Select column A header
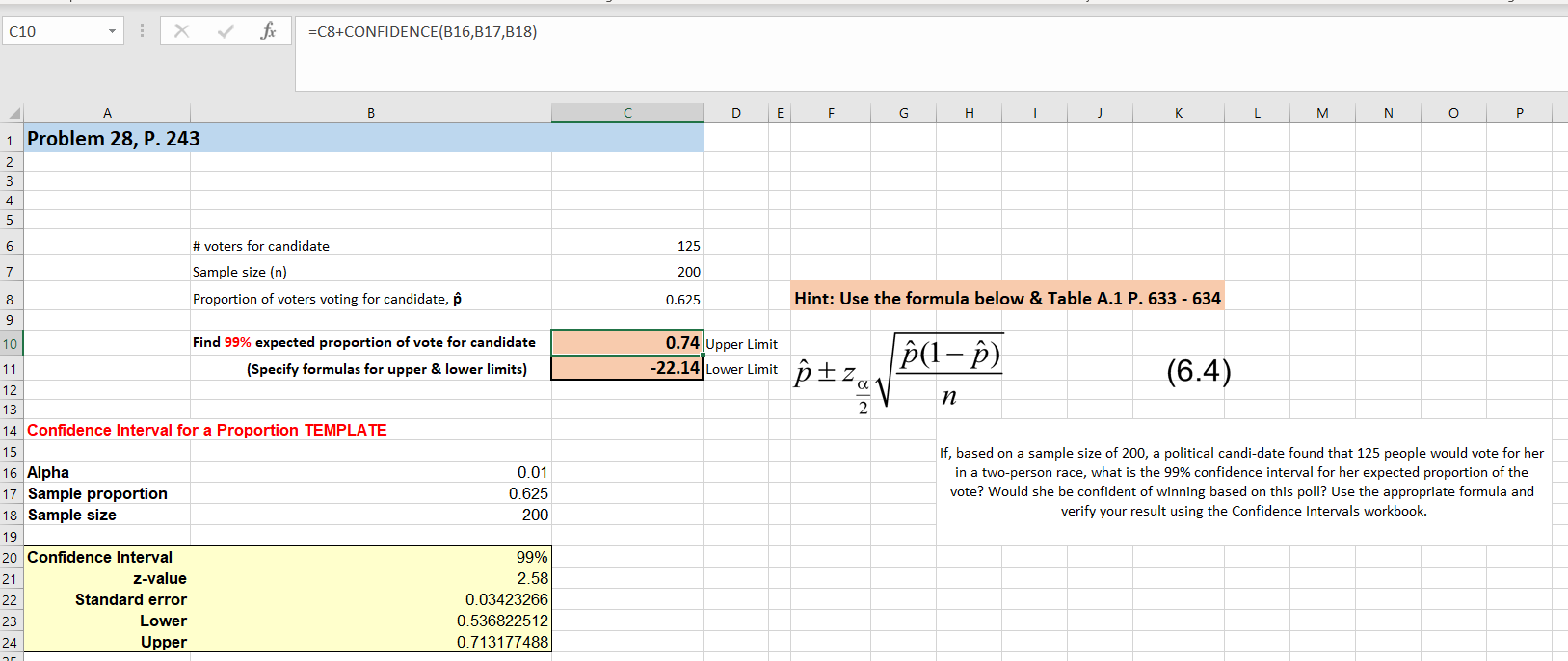The image size is (1568, 661). click(107, 113)
